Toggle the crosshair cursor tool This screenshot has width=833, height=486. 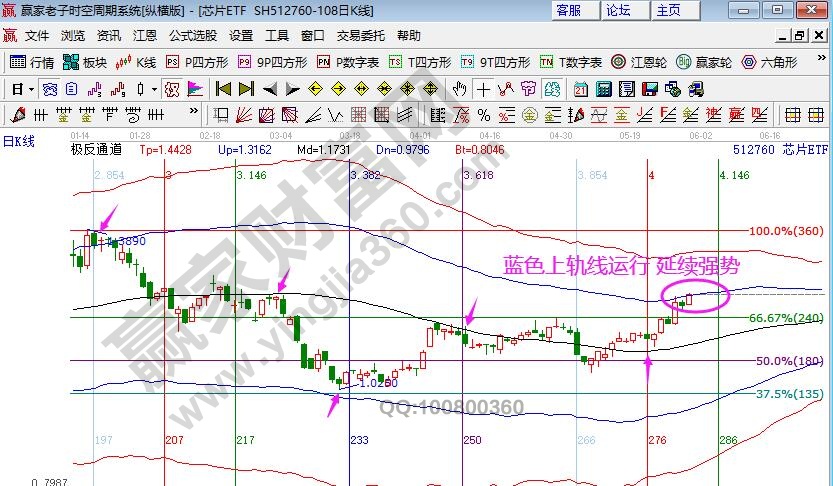483,89
